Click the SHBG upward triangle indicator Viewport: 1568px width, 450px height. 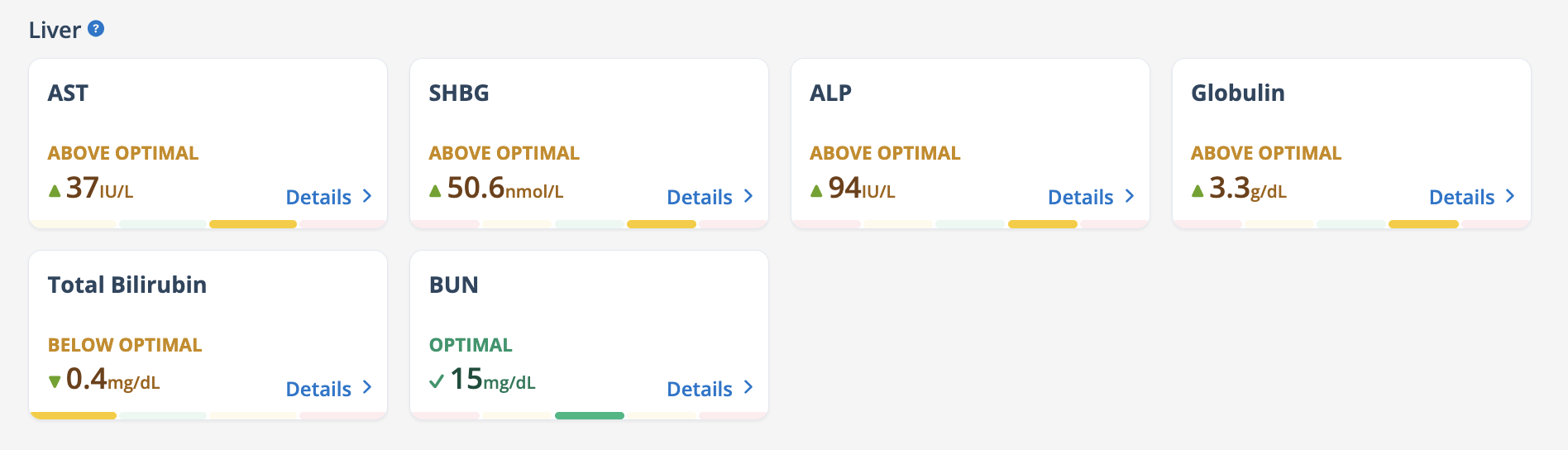(x=435, y=191)
